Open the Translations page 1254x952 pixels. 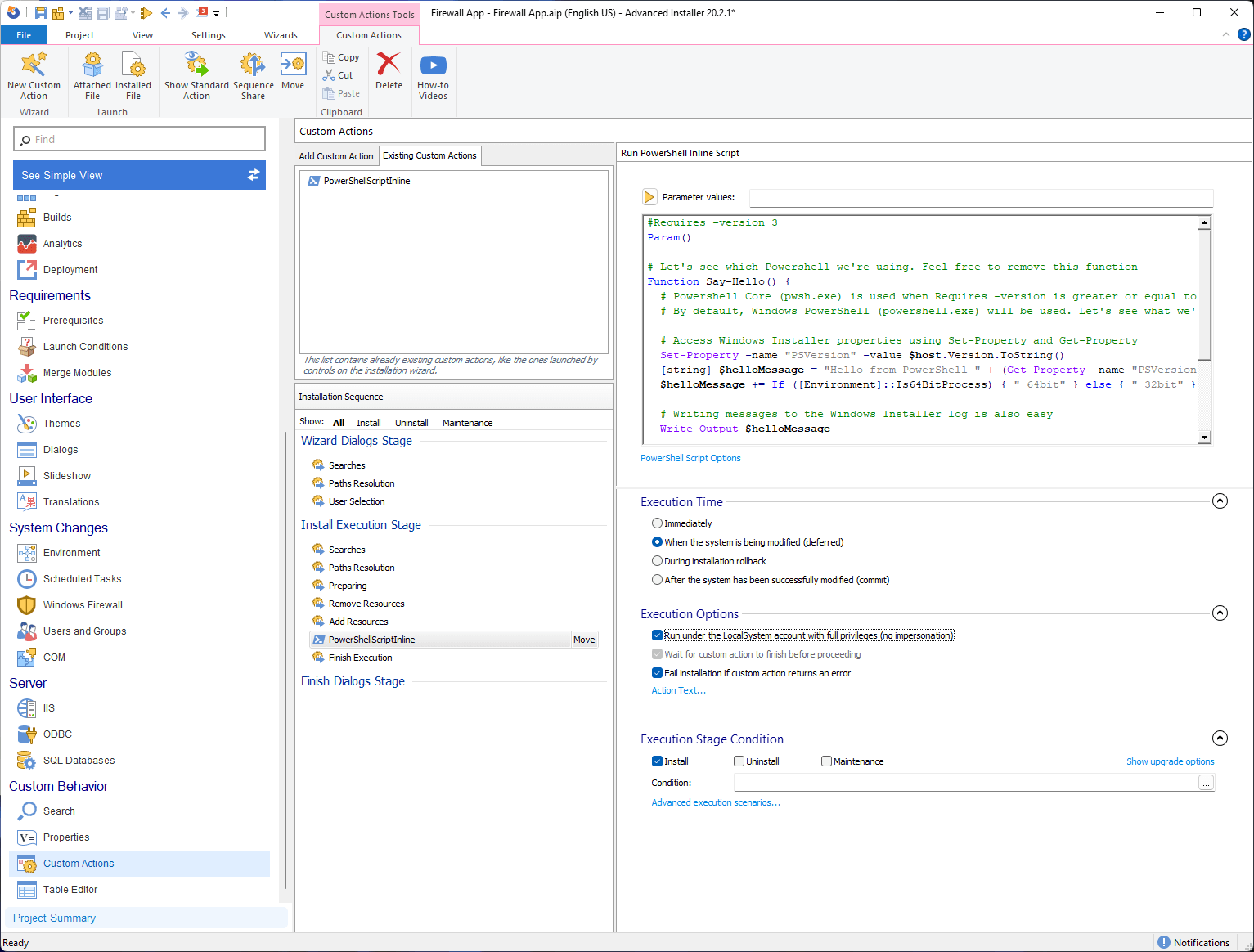[71, 502]
